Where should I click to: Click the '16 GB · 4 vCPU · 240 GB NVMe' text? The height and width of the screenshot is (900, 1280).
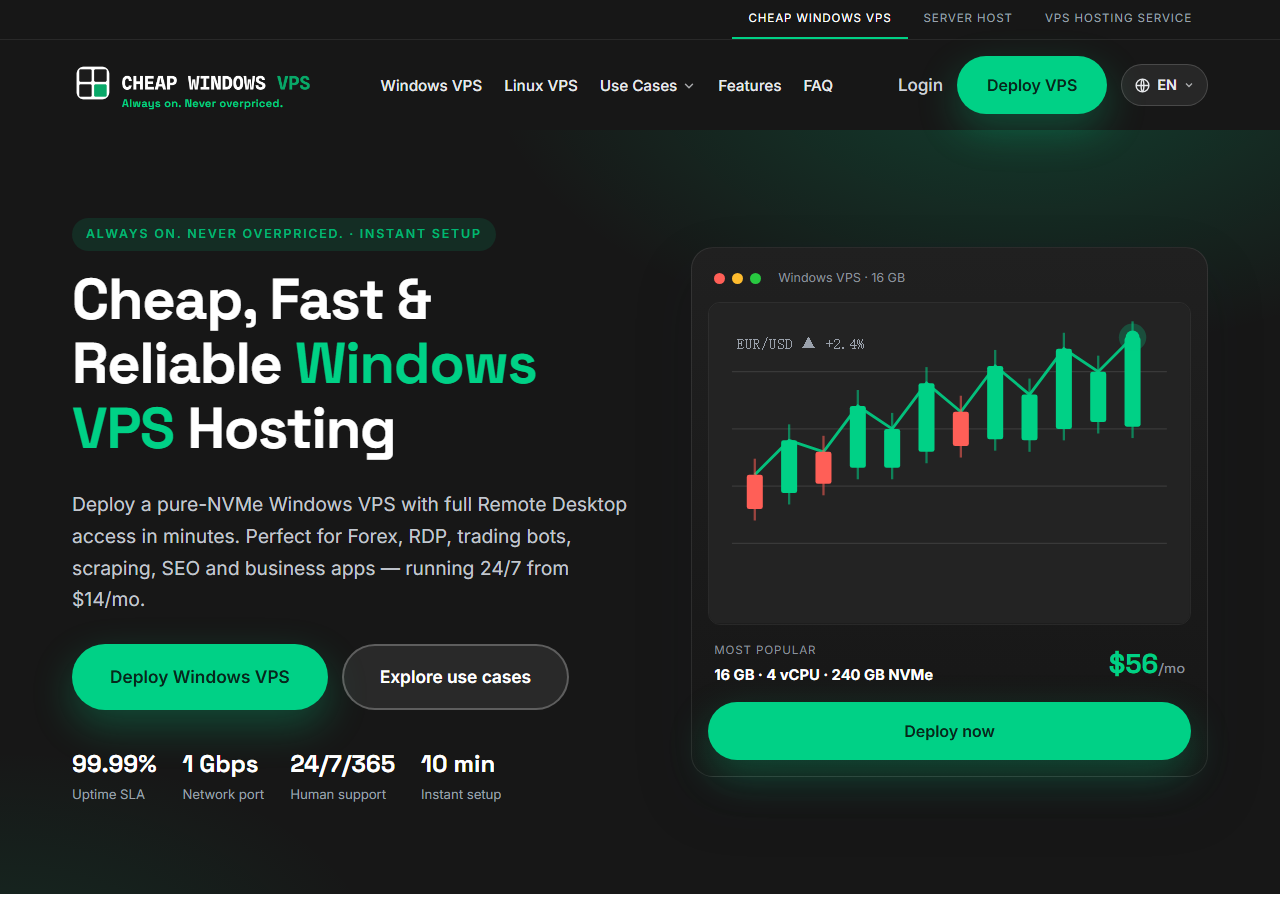click(x=823, y=675)
